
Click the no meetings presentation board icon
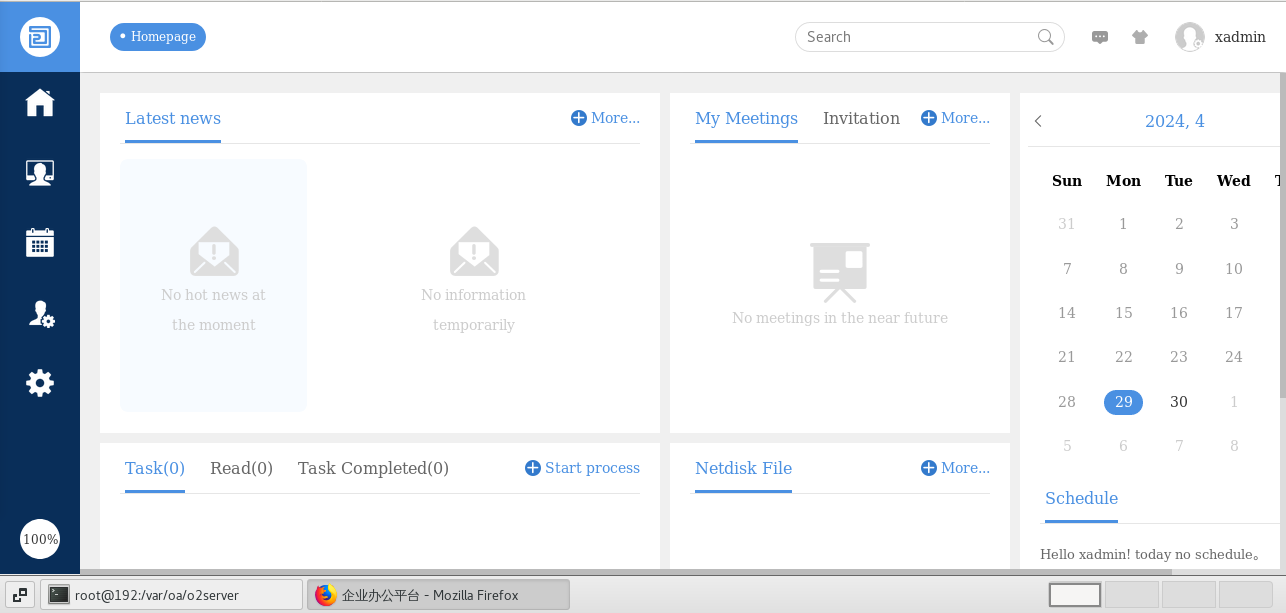tap(840, 272)
